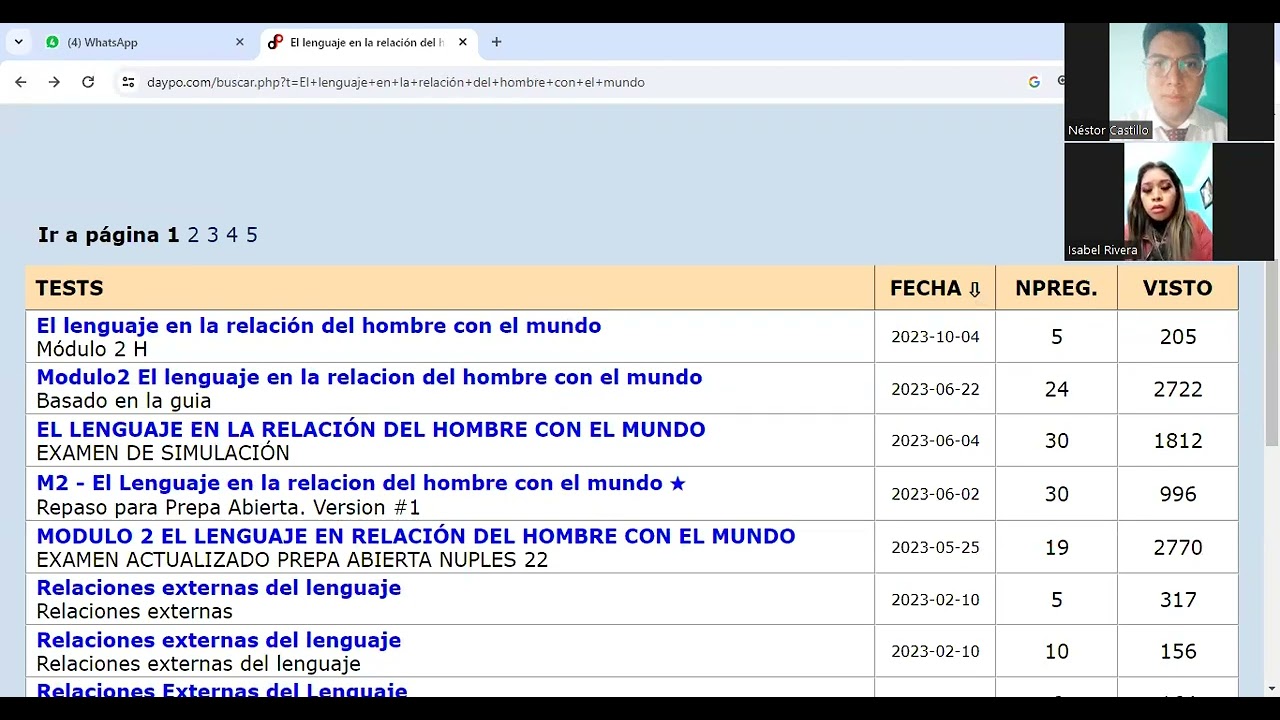Screen dimensions: 1280x720
Task: Open test 'El lenguaje en la relación del hombre con el mundo'
Action: (x=319, y=326)
